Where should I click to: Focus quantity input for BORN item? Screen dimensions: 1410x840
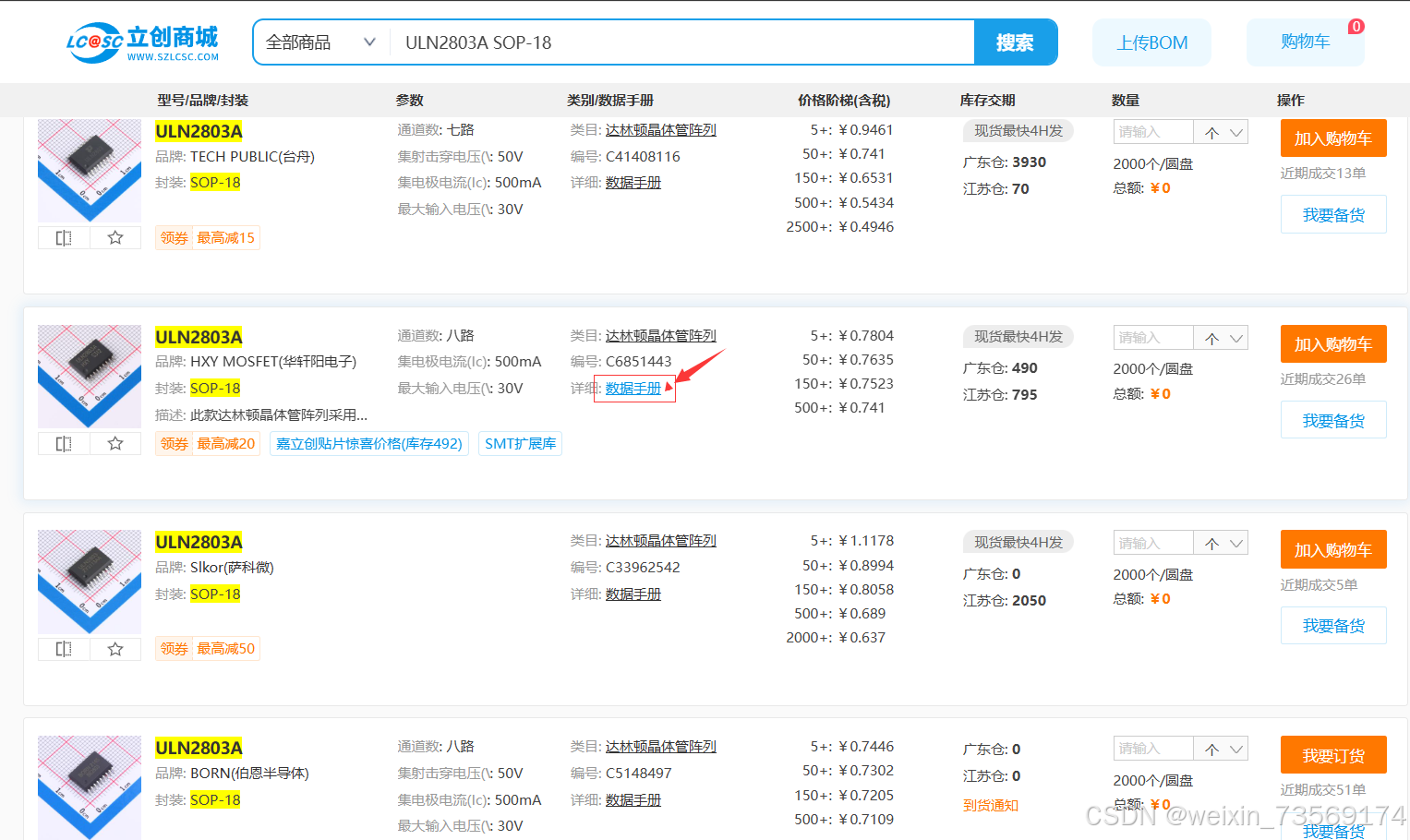[1153, 749]
